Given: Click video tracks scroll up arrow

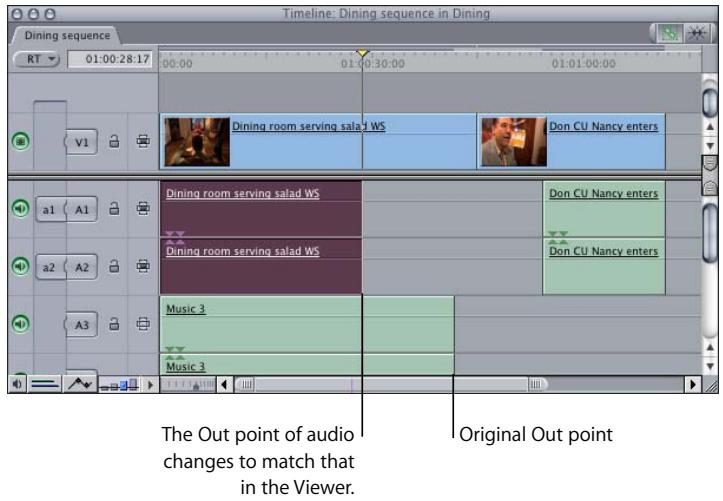Looking at the screenshot, I should 710,127.
